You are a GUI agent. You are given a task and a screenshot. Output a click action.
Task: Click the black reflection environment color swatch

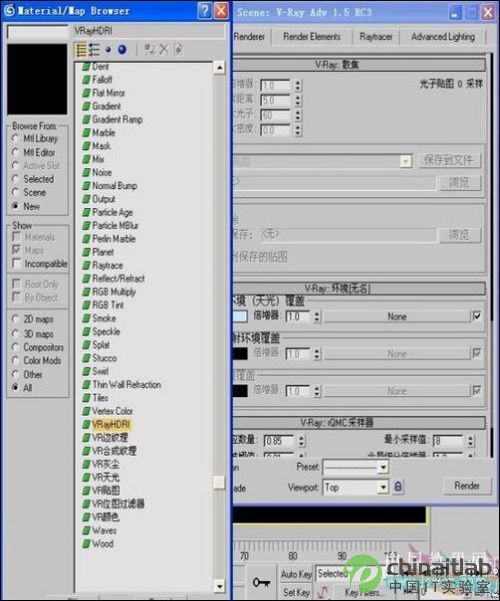point(240,354)
